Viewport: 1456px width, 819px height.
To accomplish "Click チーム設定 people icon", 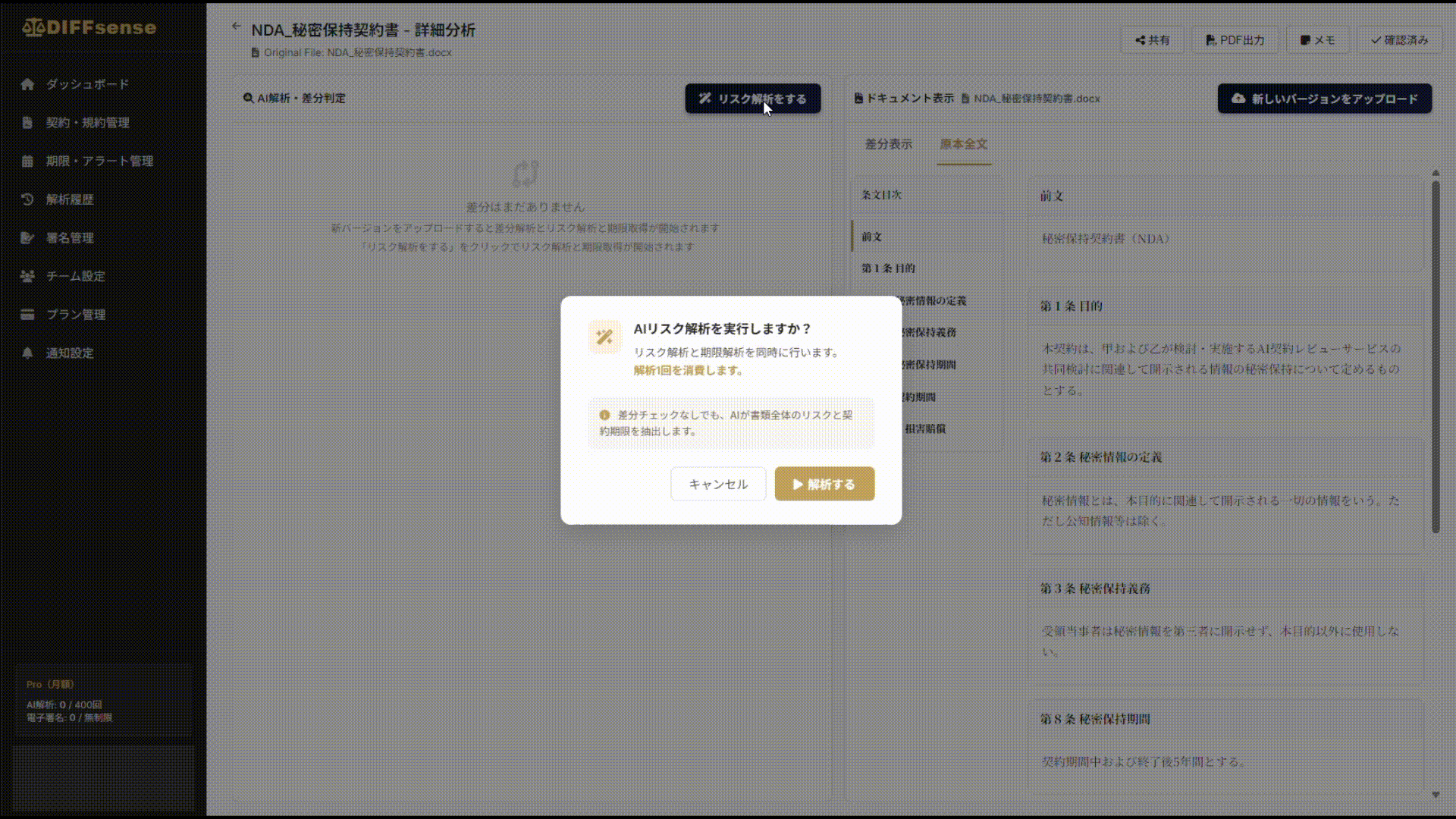I will point(28,276).
